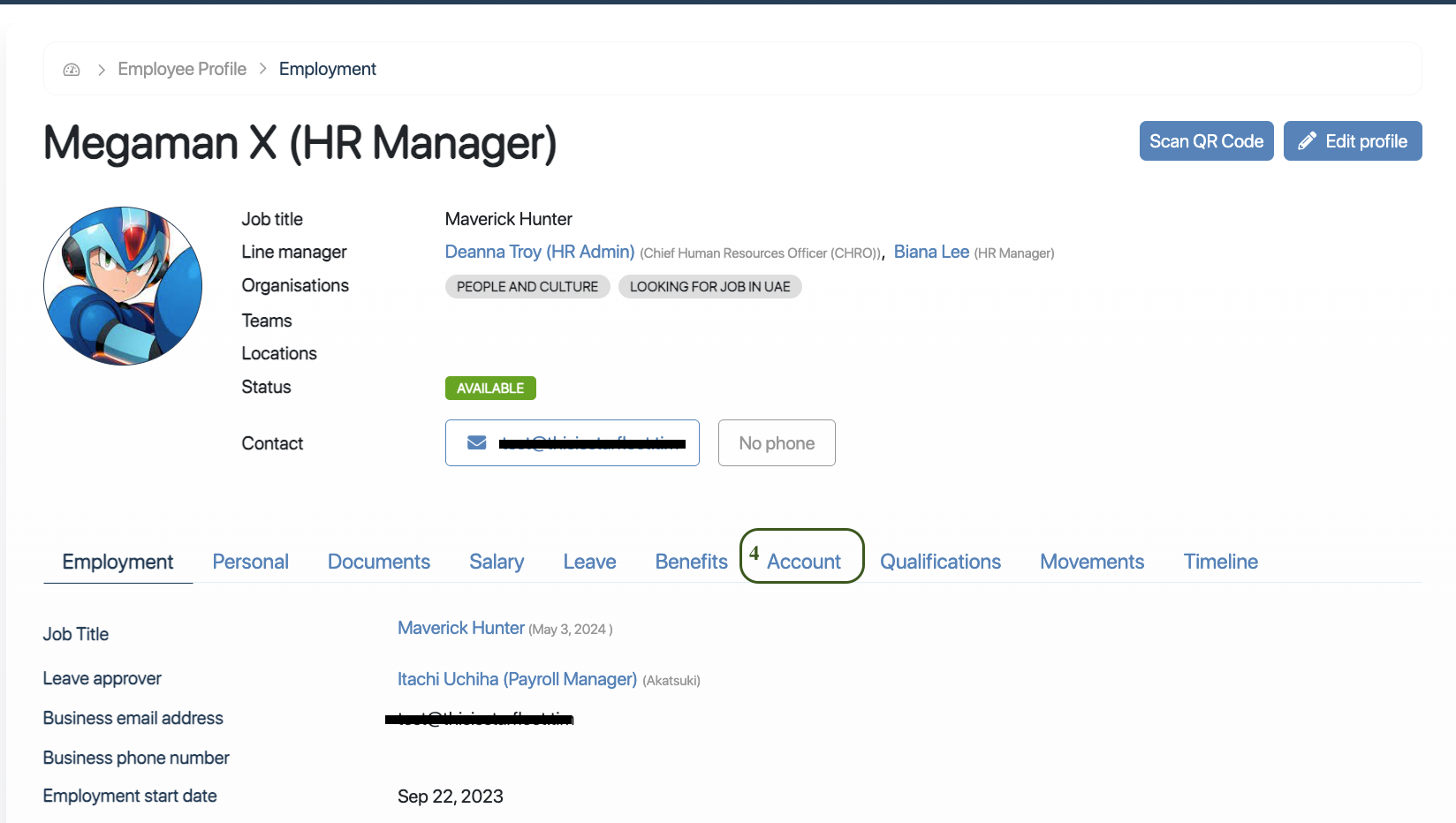Open Biana Lee line manager link

931,252
